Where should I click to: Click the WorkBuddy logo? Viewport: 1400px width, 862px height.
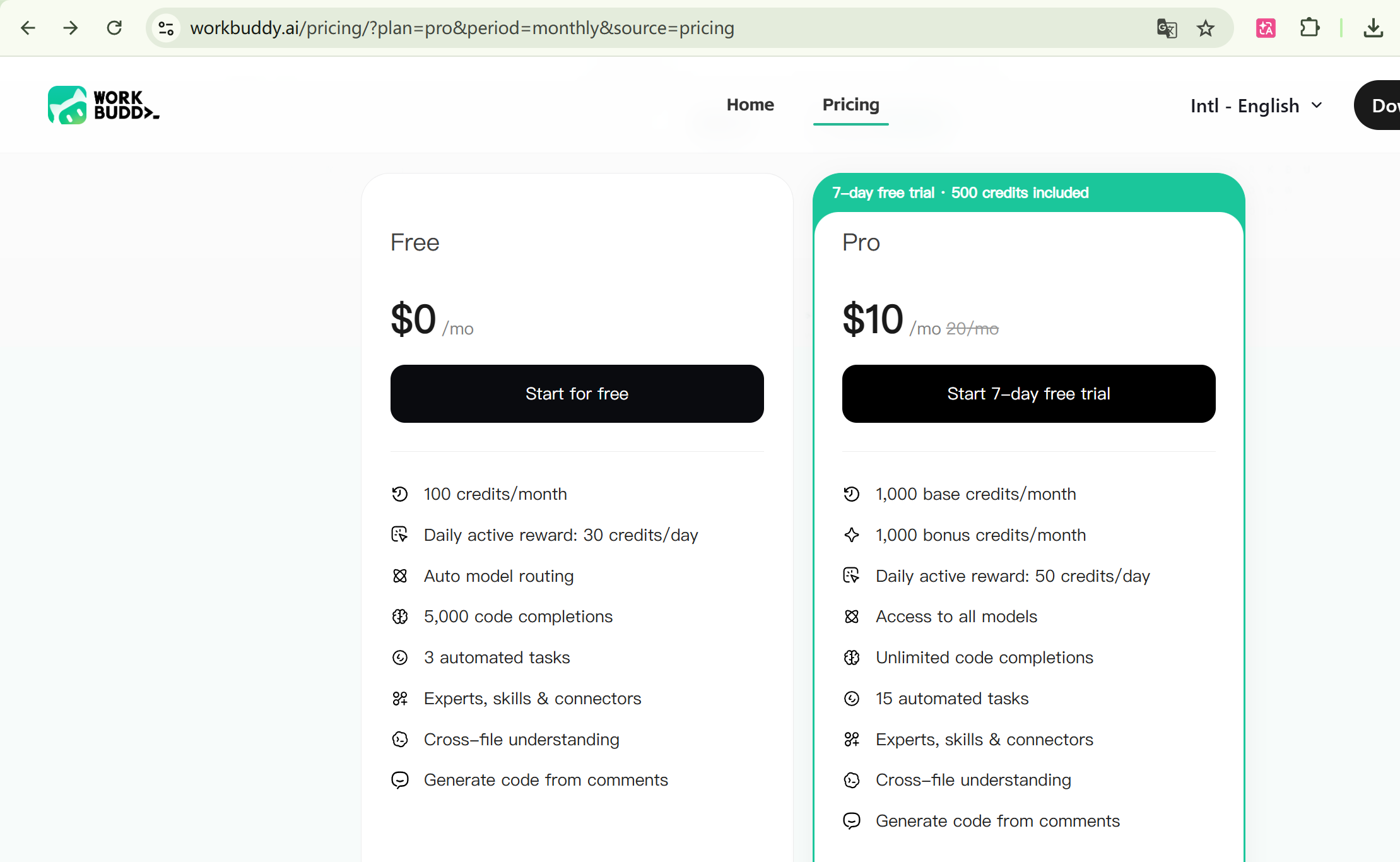pyautogui.click(x=103, y=105)
